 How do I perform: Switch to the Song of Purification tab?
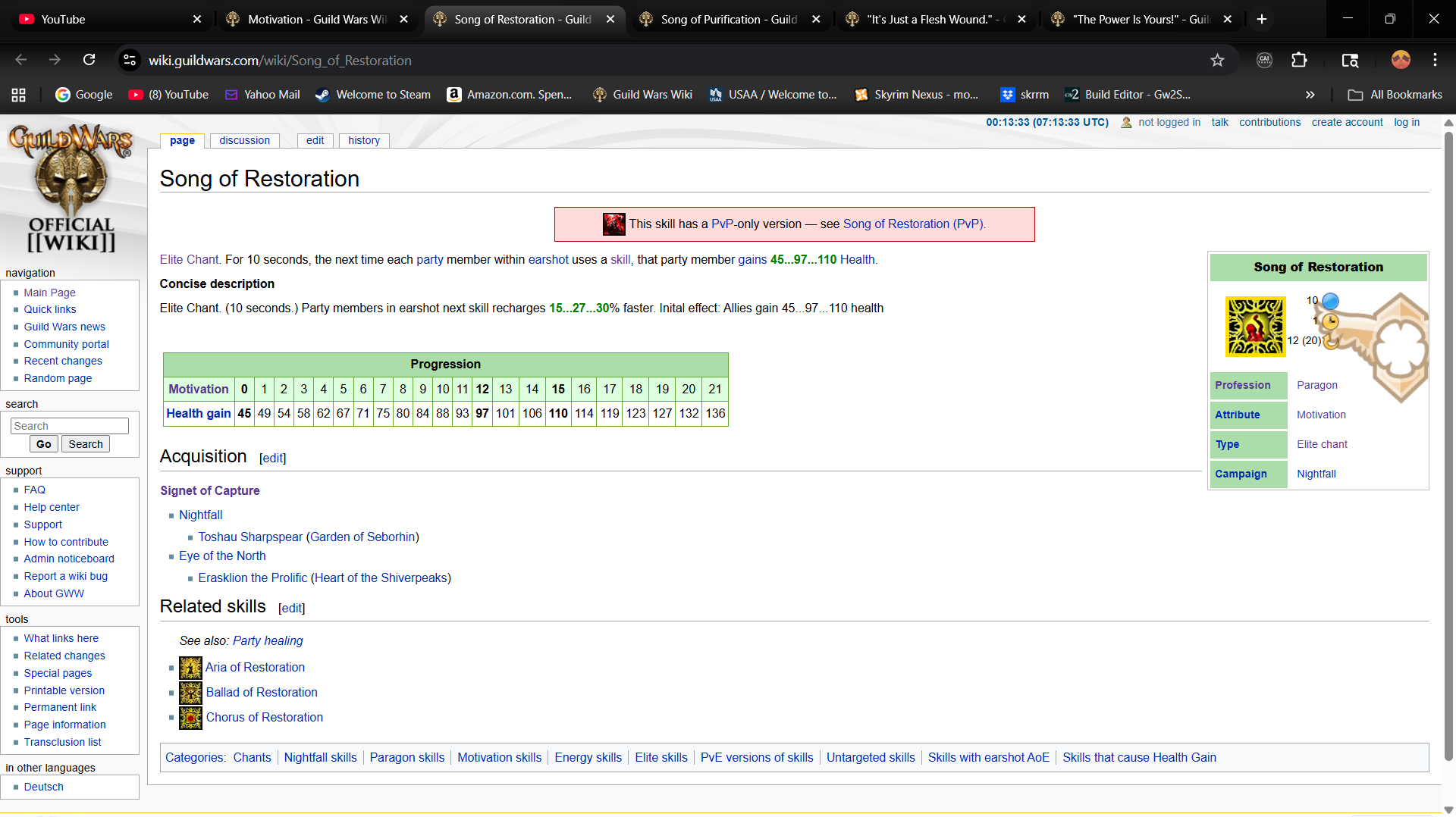(x=728, y=19)
